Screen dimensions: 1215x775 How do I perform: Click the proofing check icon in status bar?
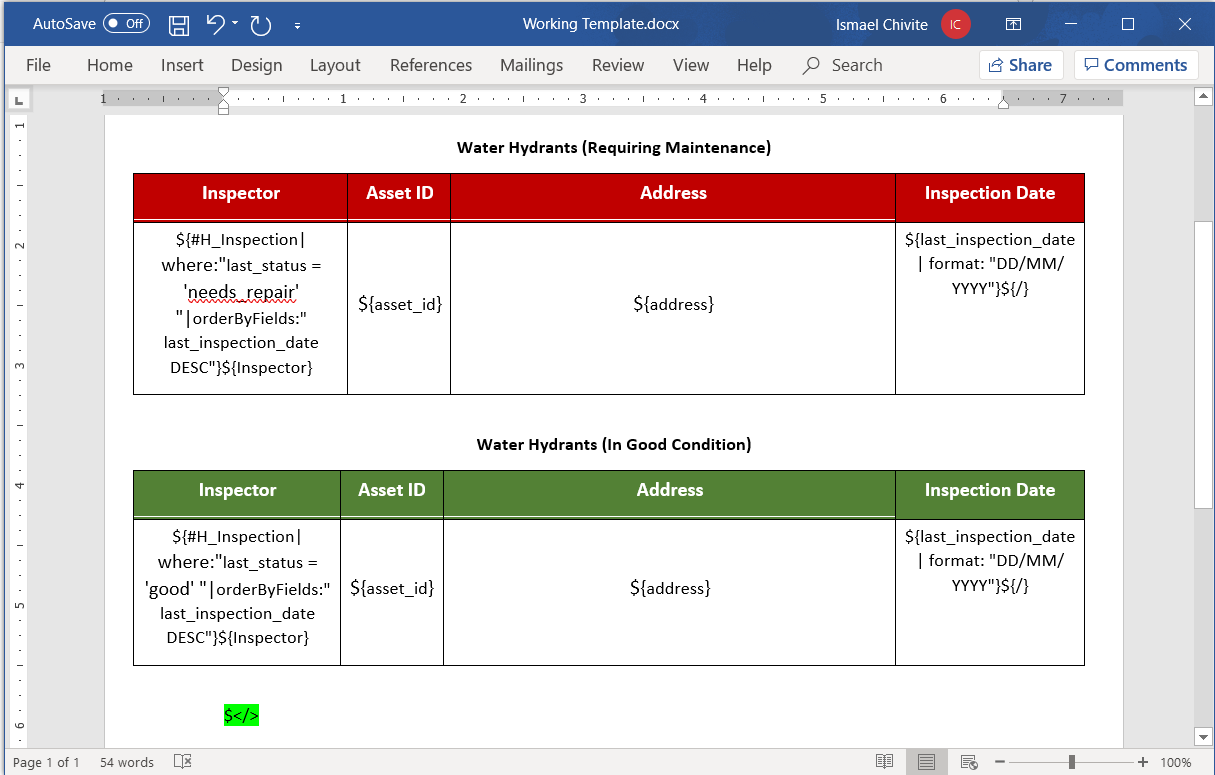[182, 762]
